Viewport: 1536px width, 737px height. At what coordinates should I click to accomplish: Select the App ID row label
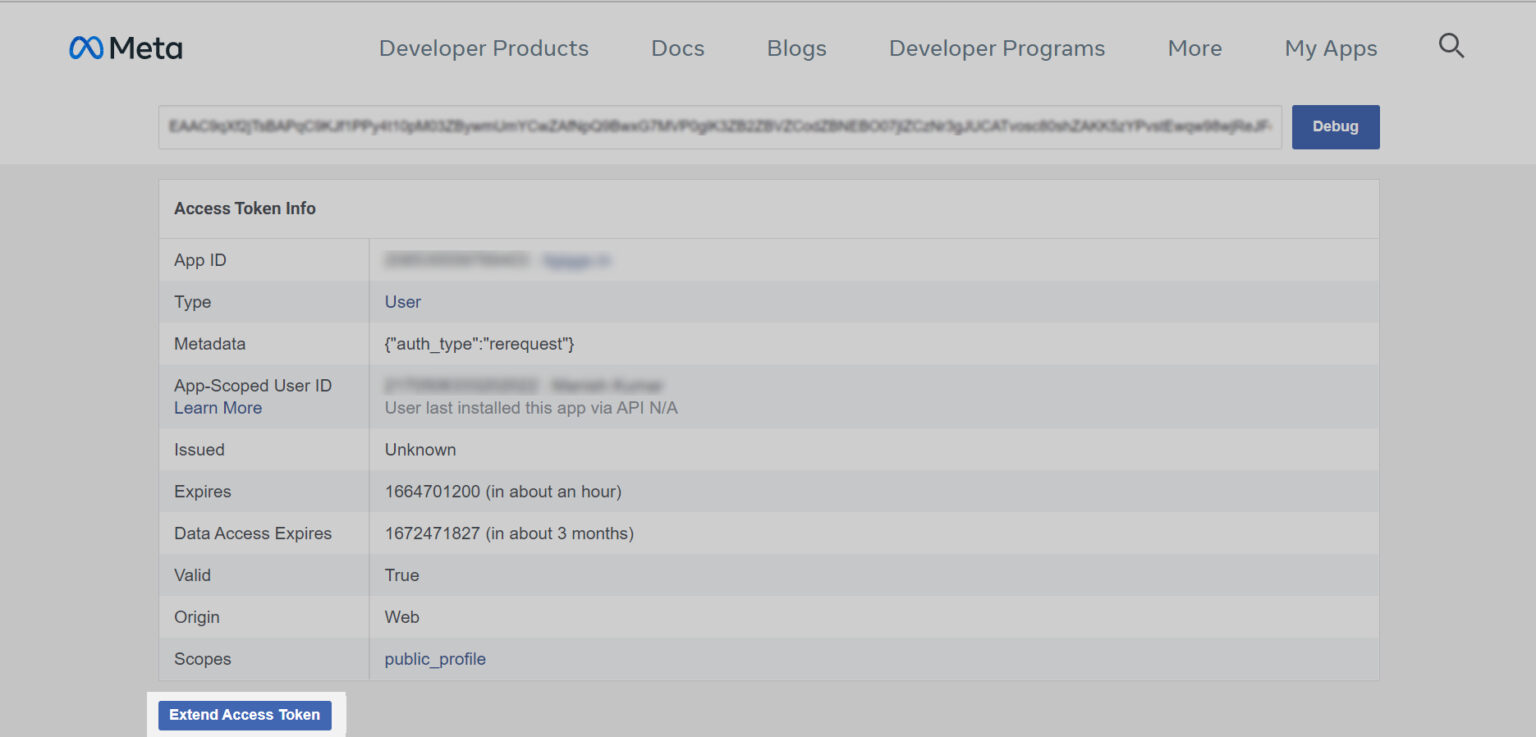(x=200, y=260)
